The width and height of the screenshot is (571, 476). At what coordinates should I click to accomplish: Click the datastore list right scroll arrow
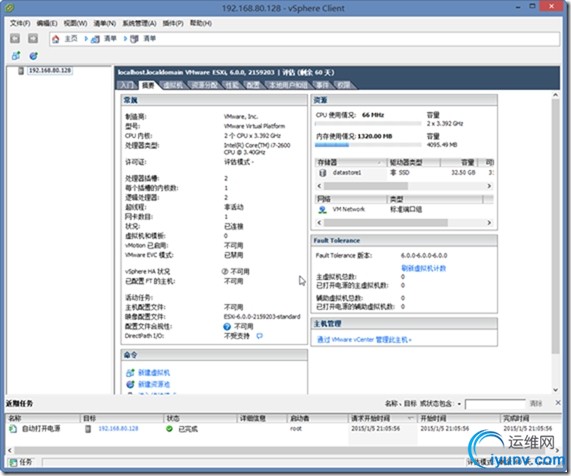[489, 186]
